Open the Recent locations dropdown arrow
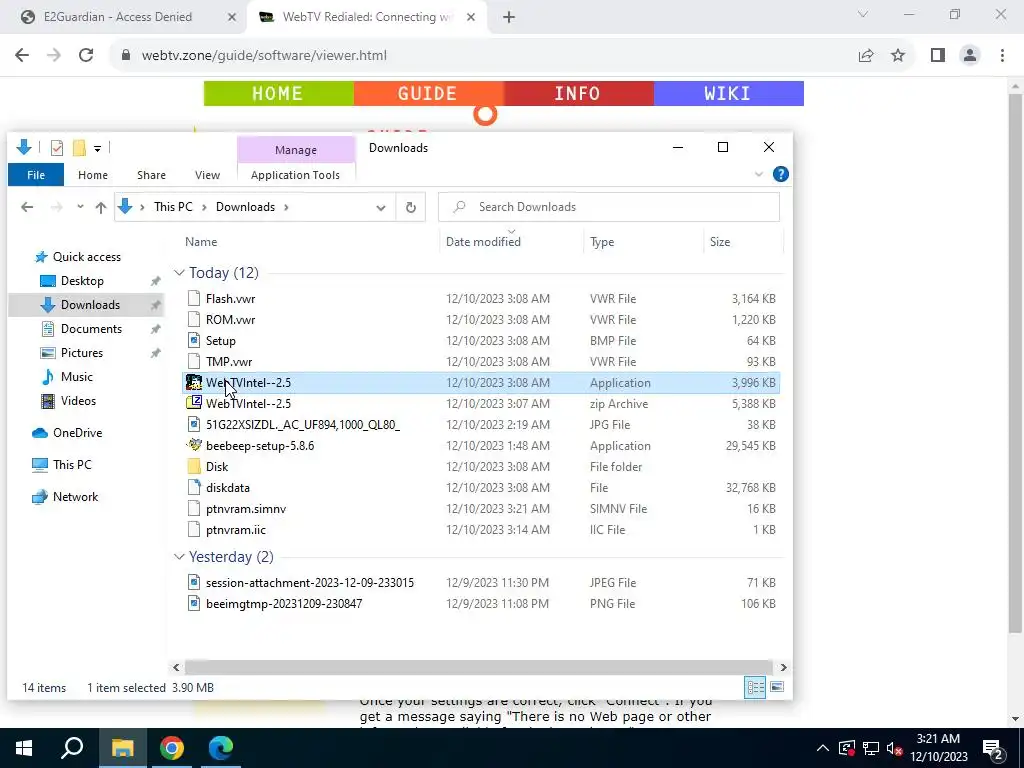 click(80, 207)
